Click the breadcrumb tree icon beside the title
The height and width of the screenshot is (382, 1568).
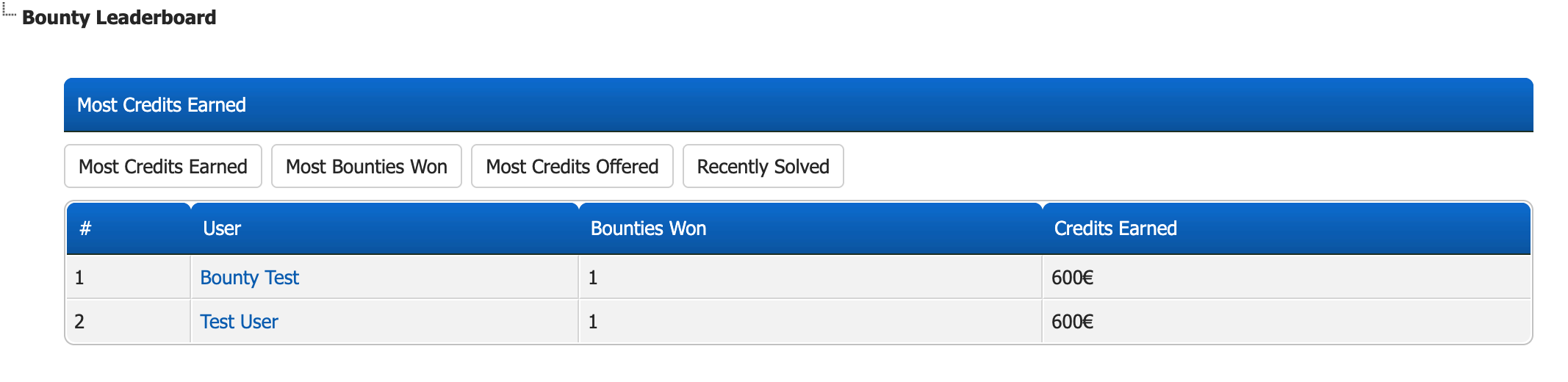[x=9, y=10]
